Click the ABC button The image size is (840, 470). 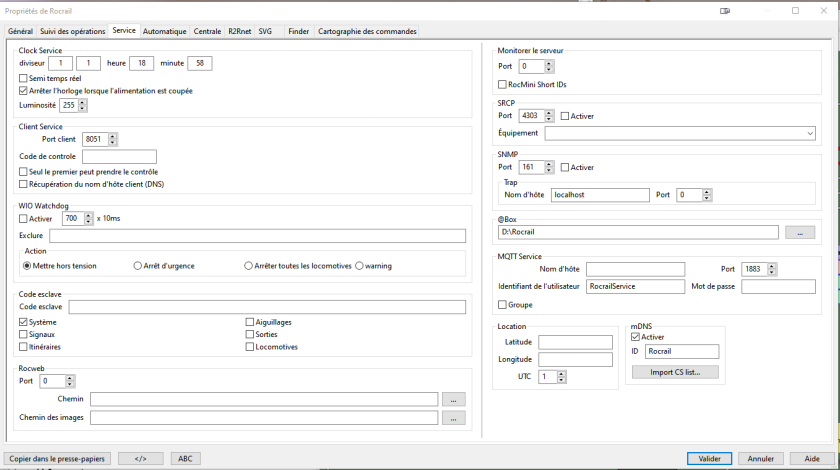point(185,458)
